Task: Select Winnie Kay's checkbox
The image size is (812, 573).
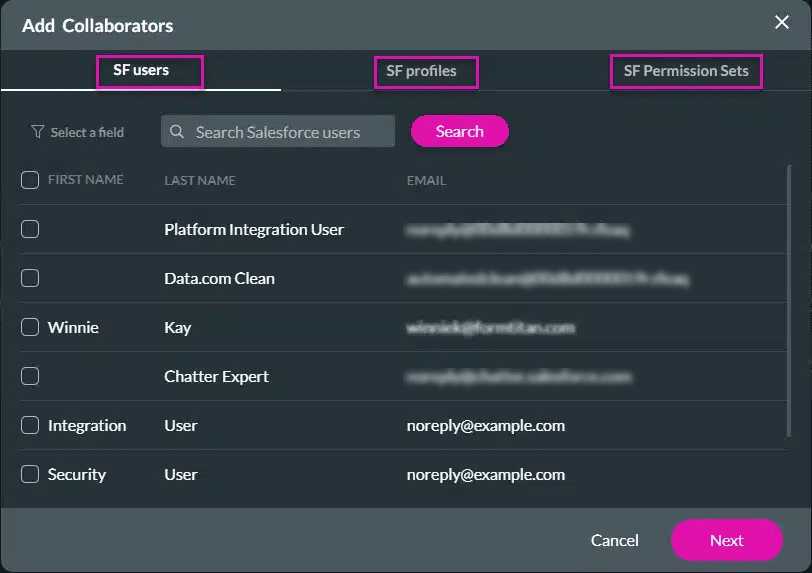Action: pyautogui.click(x=30, y=327)
